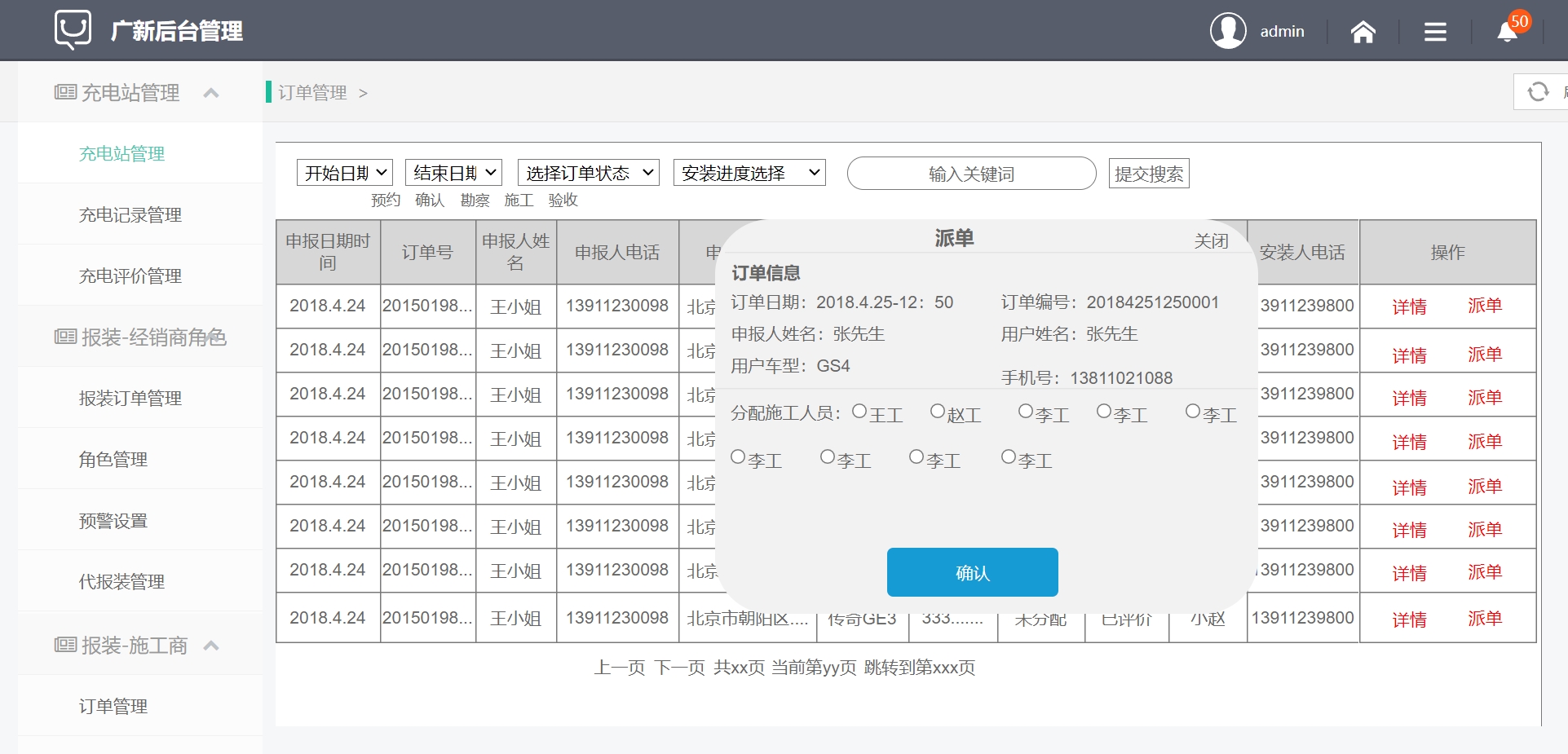
Task: Open the hamburger menu icon
Action: [1435, 32]
